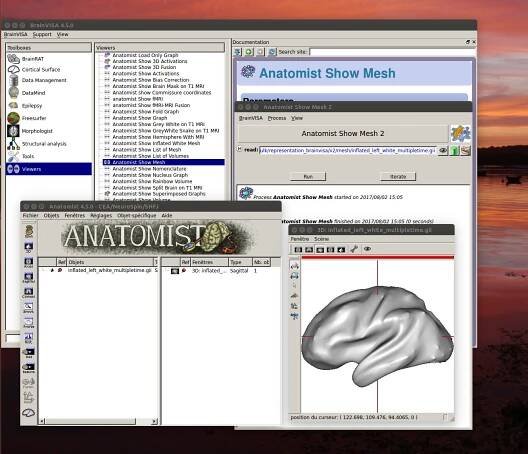Open the BrainRAT toolbox
Viewport: 528px width, 454px height.
[33, 59]
